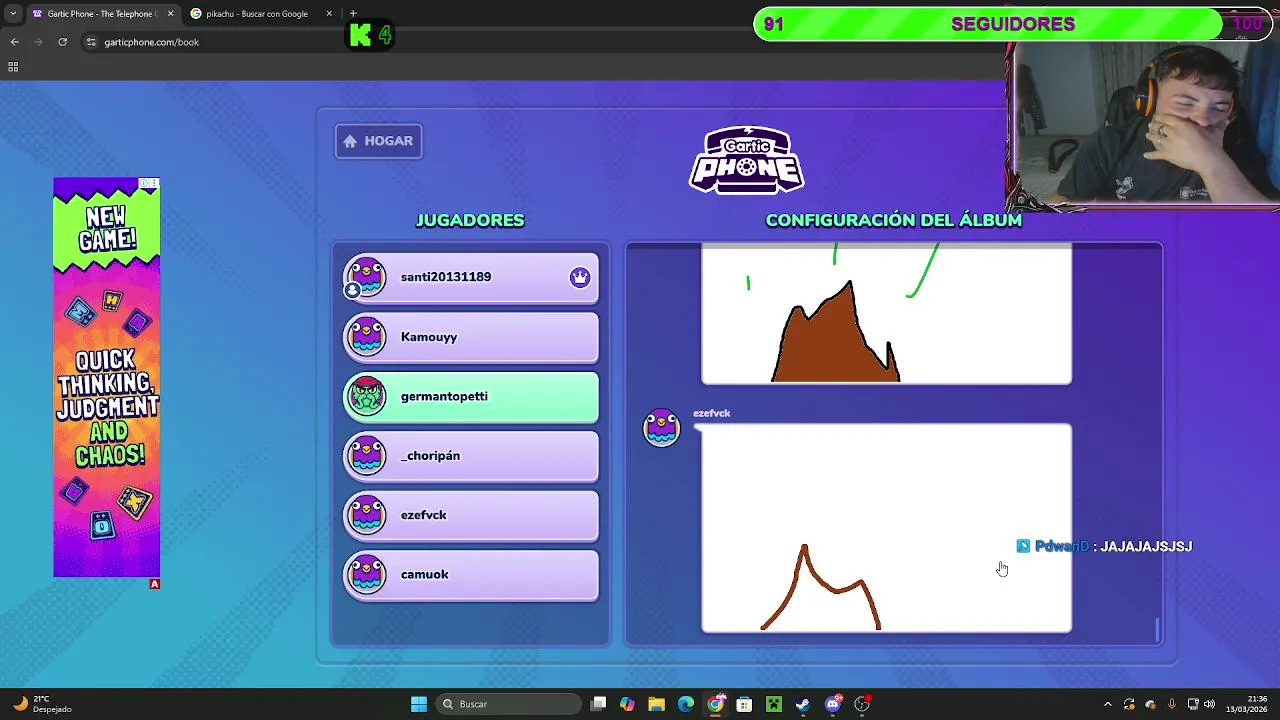The height and width of the screenshot is (720, 1280).
Task: Open Steam from the taskbar
Action: (803, 704)
